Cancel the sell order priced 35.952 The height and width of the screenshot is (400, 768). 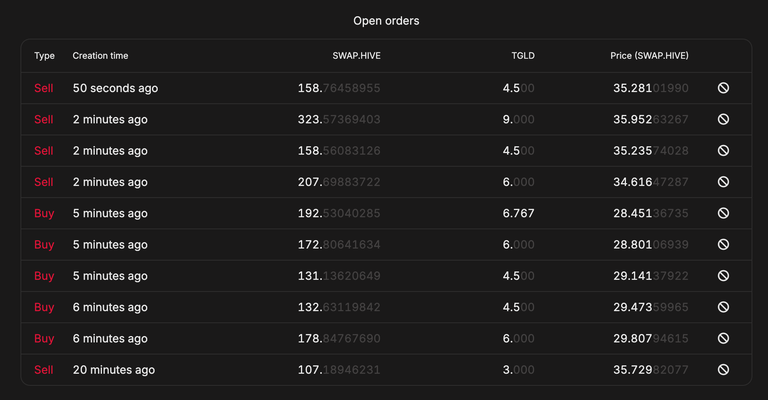[x=723, y=120]
